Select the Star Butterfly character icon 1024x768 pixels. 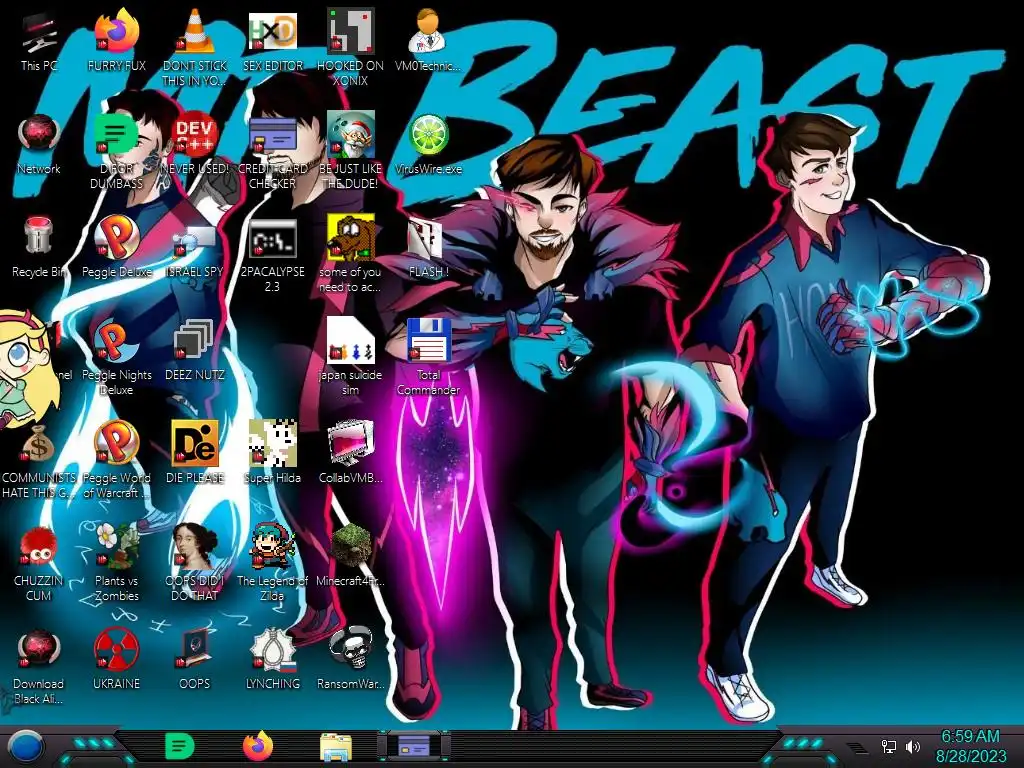(x=26, y=369)
